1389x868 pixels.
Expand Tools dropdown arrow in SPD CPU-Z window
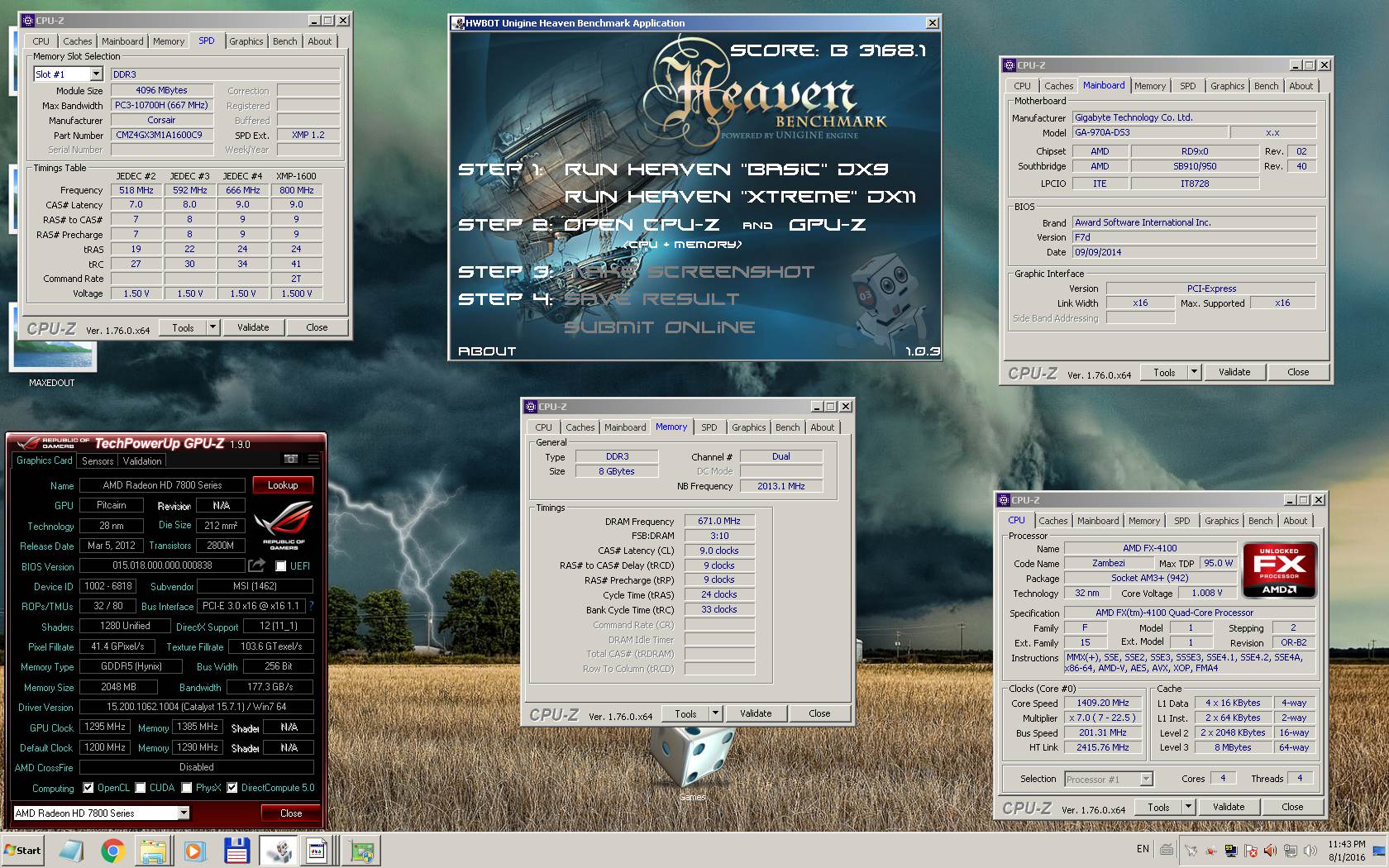point(212,327)
